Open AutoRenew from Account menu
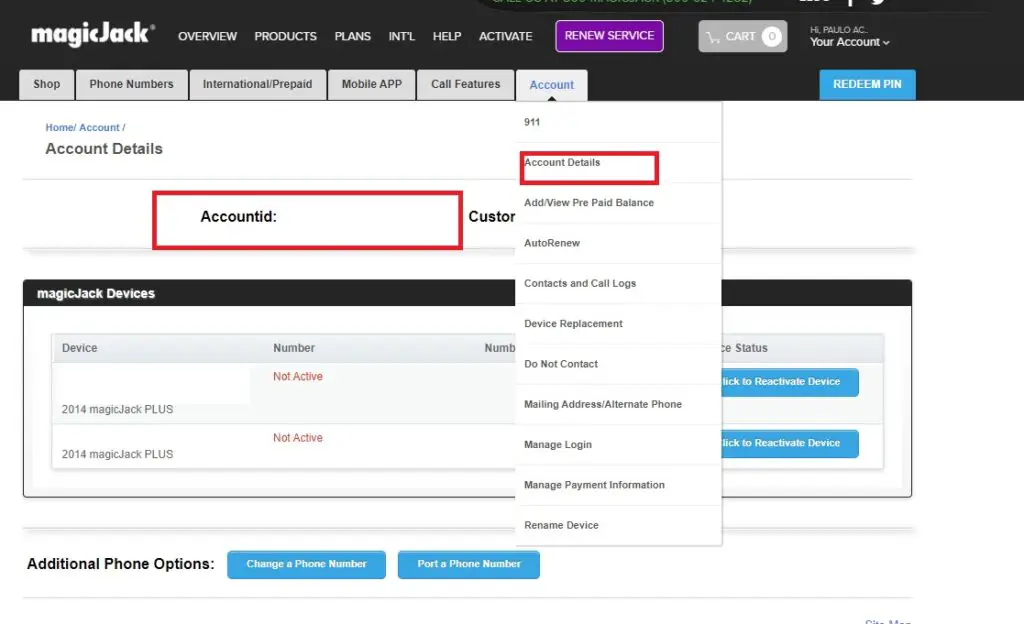Viewport: 1024px width, 624px height. click(x=551, y=243)
